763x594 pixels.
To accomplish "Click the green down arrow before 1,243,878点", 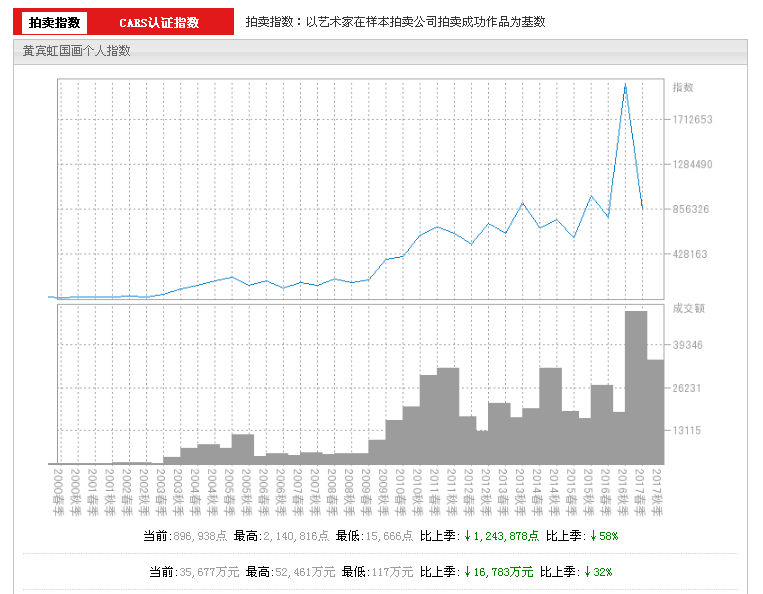I will (x=467, y=536).
